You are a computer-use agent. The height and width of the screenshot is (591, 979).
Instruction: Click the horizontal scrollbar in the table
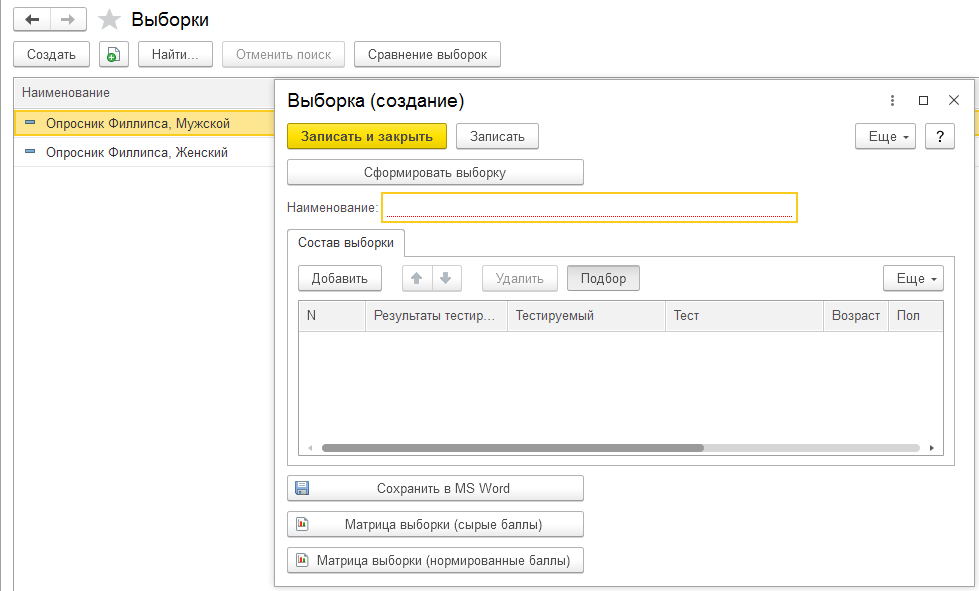[512, 448]
